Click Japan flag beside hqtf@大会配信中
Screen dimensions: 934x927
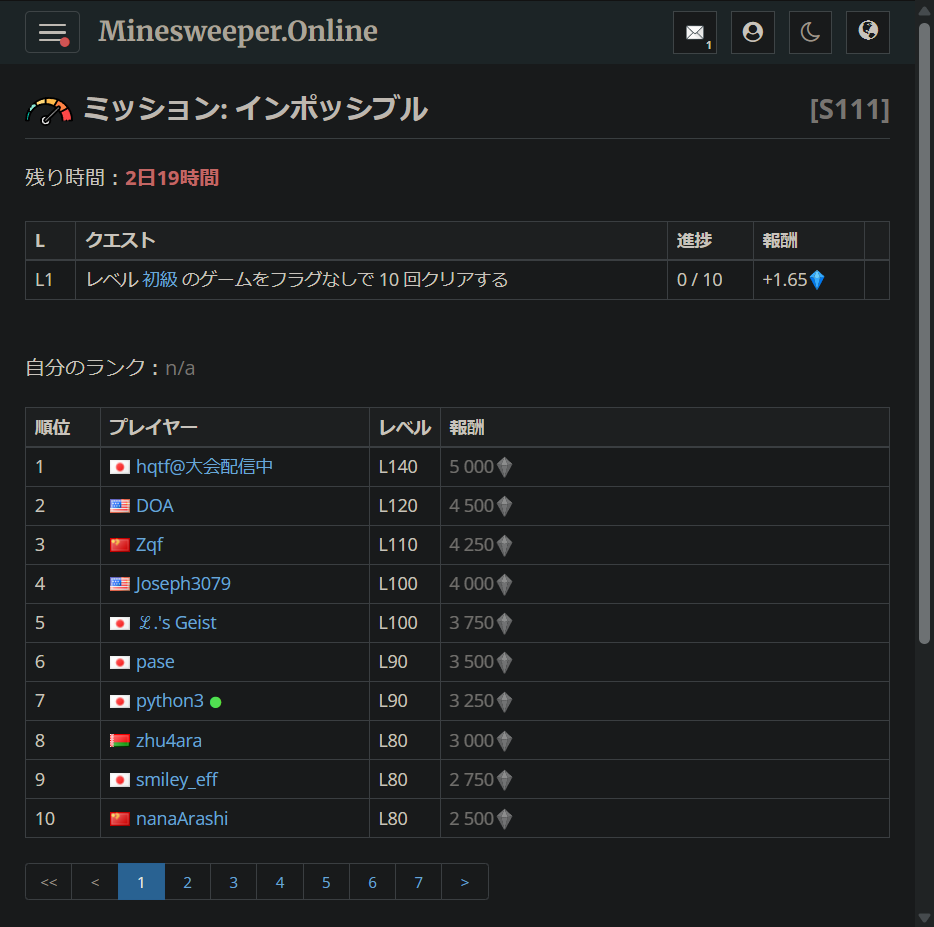[x=120, y=467]
